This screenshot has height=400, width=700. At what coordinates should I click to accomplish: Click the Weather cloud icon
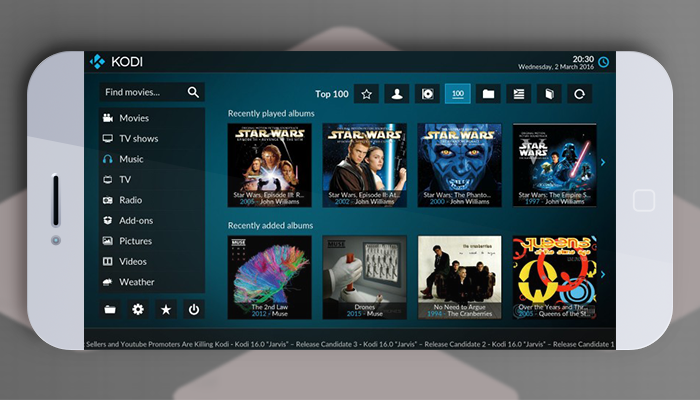pos(108,282)
